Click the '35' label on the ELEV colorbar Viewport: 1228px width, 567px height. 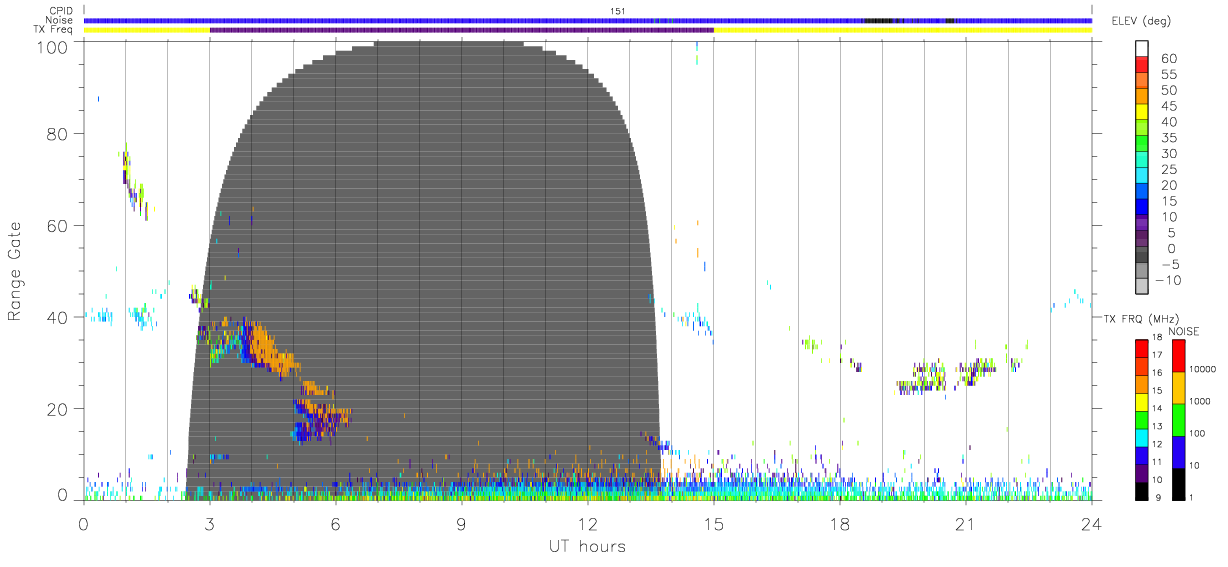click(1167, 137)
